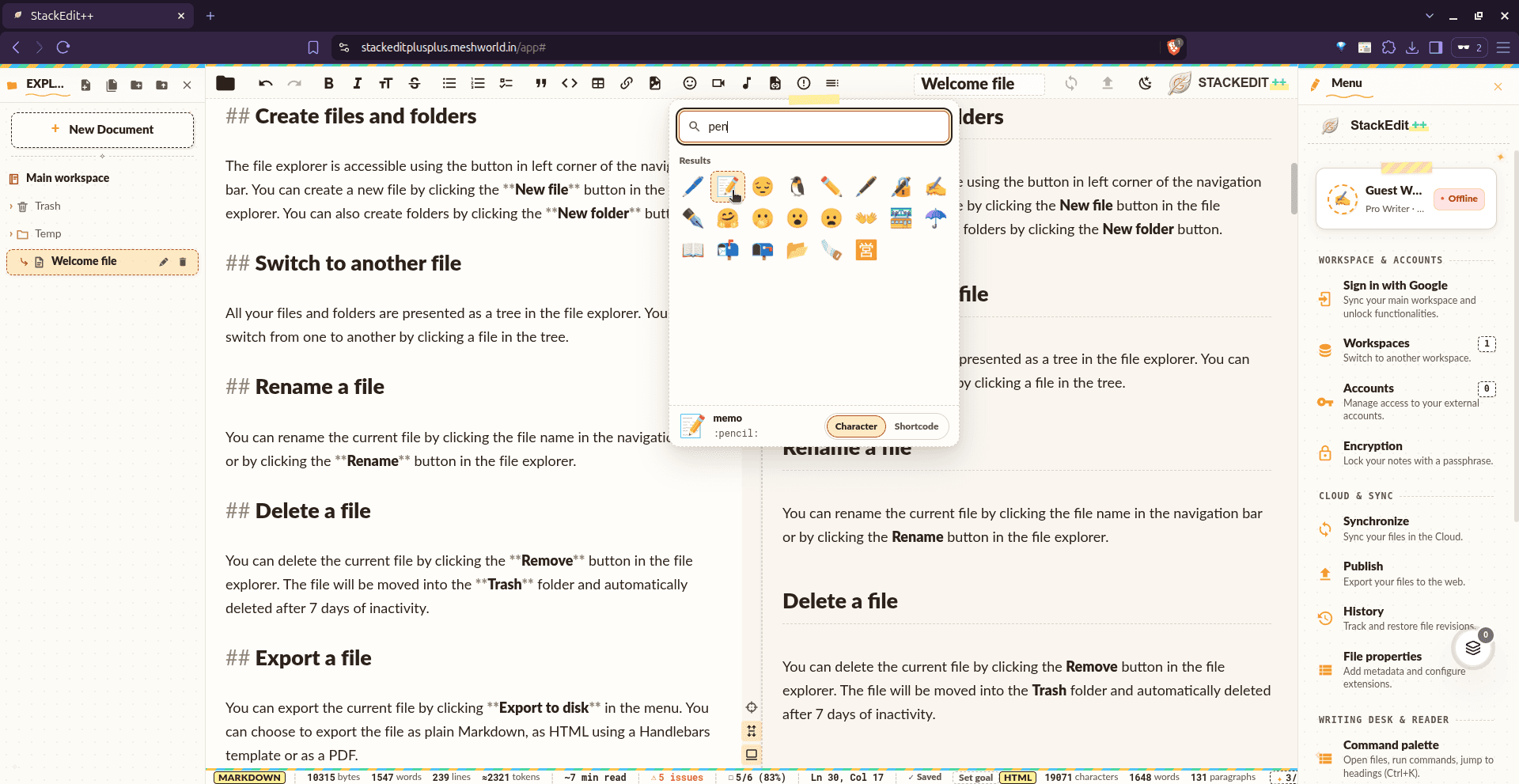Insert a table from the toolbar

pyautogui.click(x=598, y=83)
